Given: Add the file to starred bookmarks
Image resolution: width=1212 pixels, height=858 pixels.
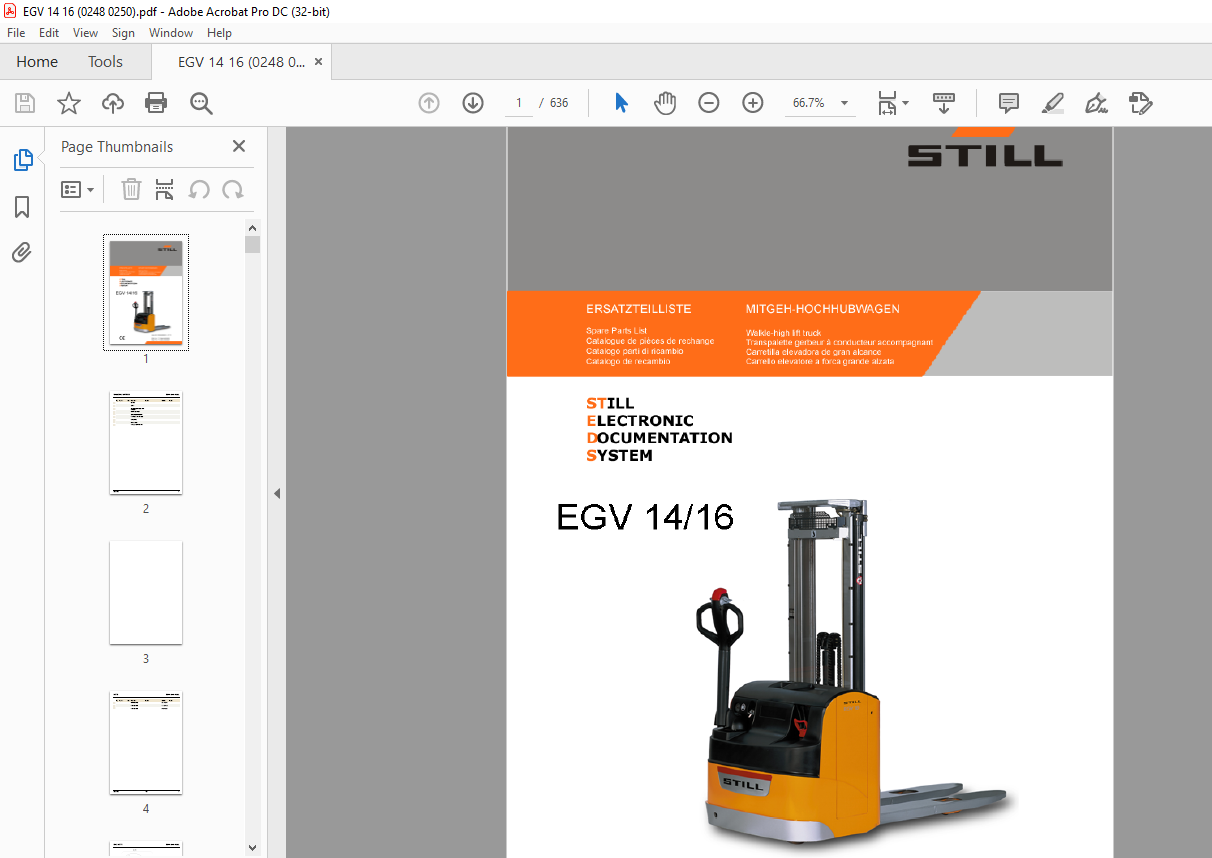Looking at the screenshot, I should 69,103.
